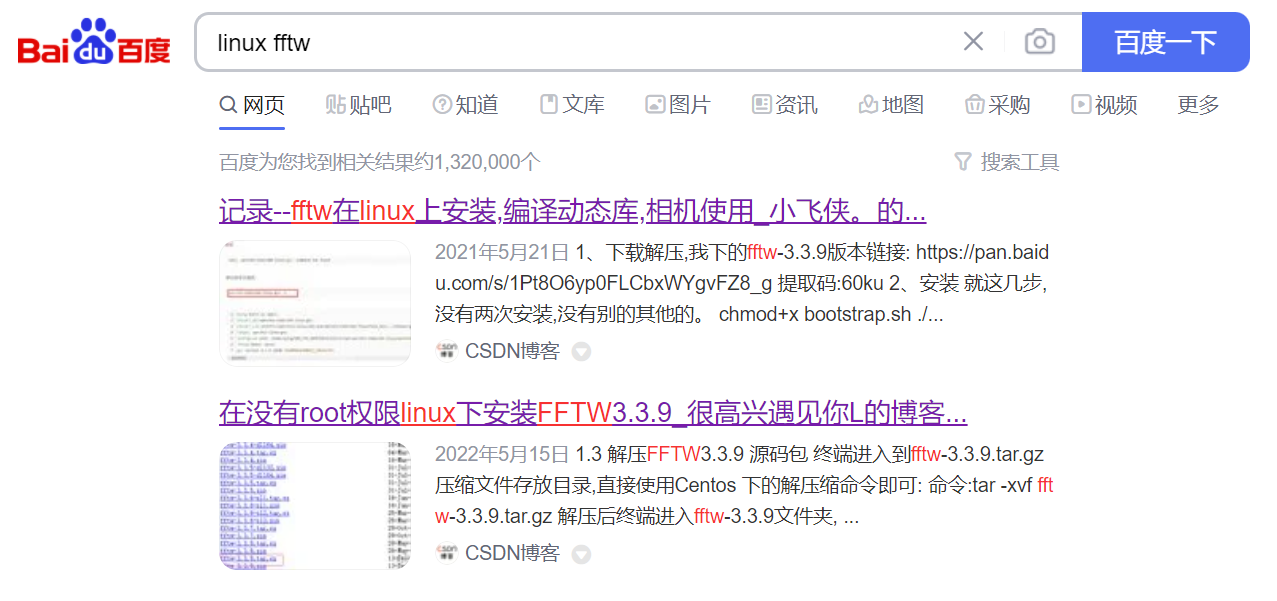Switch to the 知道 tab
The width and height of the screenshot is (1277, 601).
465,104
